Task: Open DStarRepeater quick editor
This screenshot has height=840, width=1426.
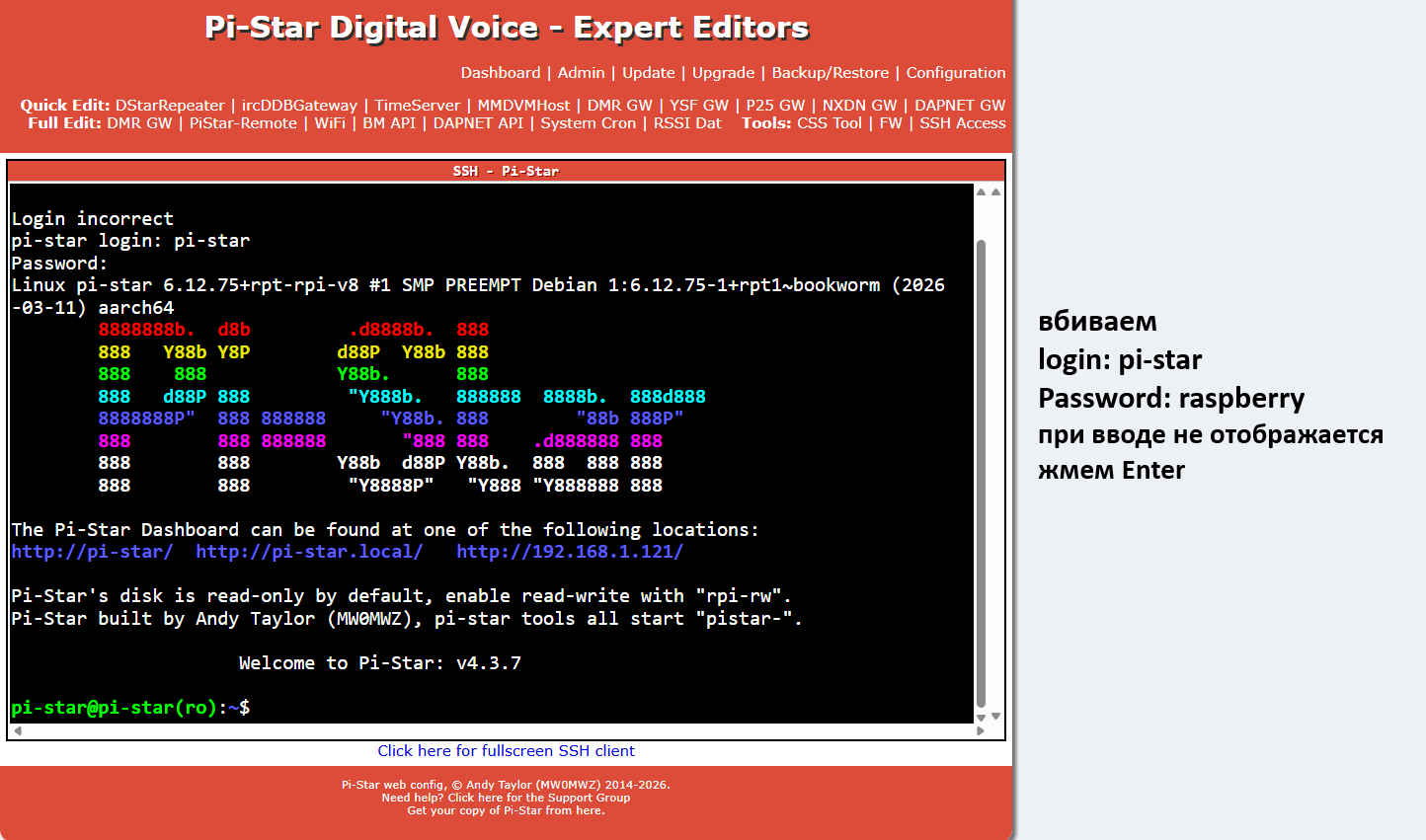Action: click(170, 106)
